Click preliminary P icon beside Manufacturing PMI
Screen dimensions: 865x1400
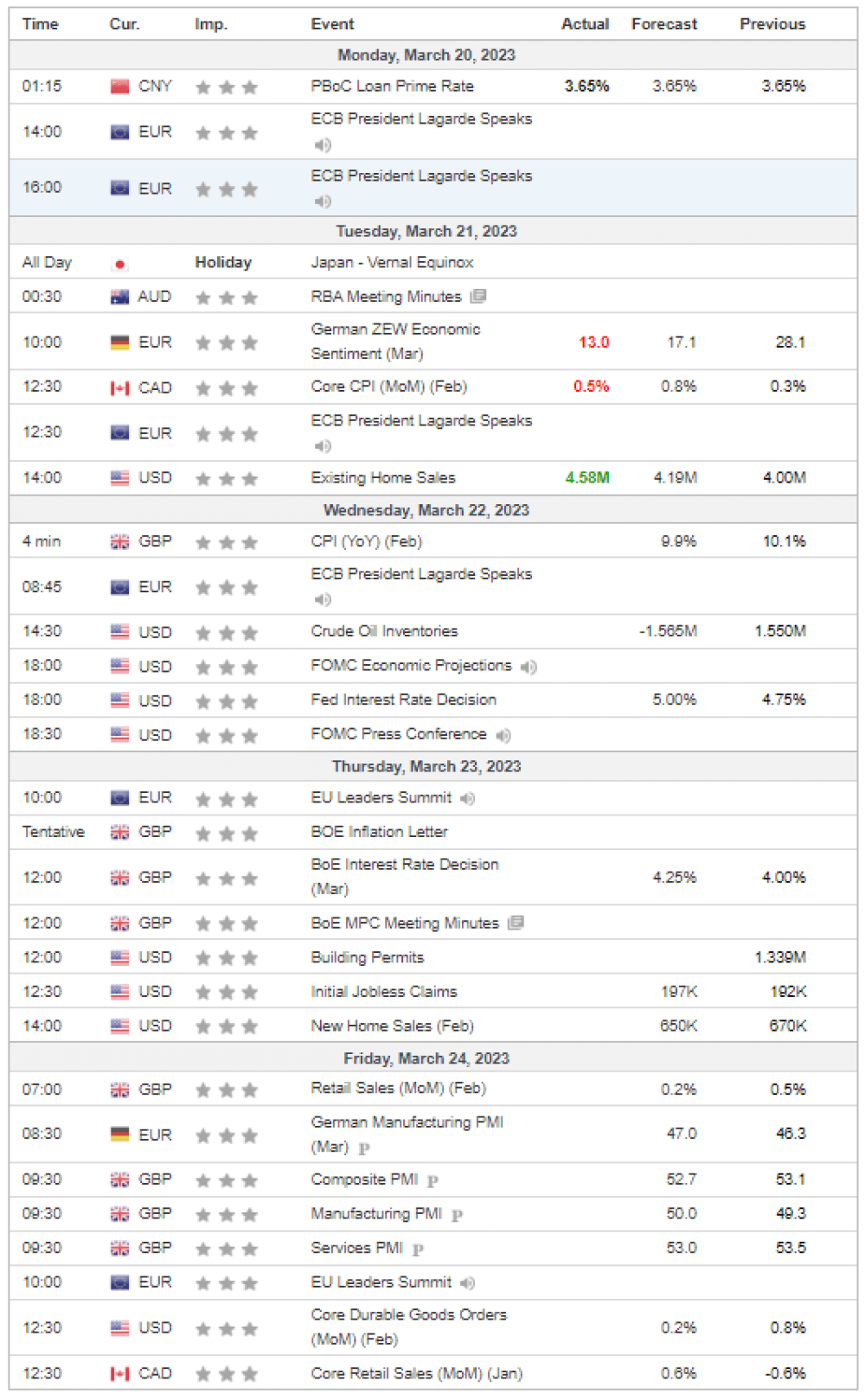pos(457,1215)
